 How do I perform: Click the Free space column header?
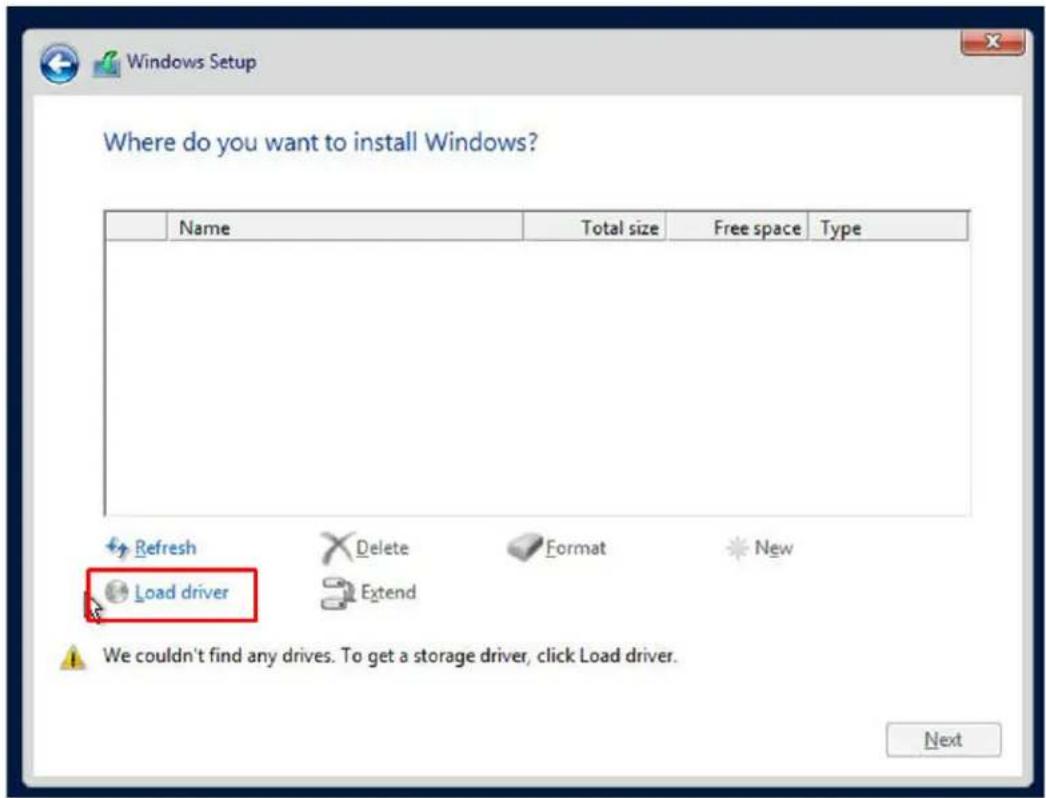pos(737,228)
